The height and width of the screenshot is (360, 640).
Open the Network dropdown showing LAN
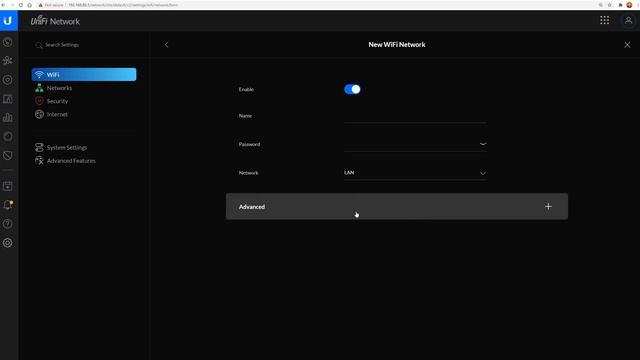tap(415, 173)
